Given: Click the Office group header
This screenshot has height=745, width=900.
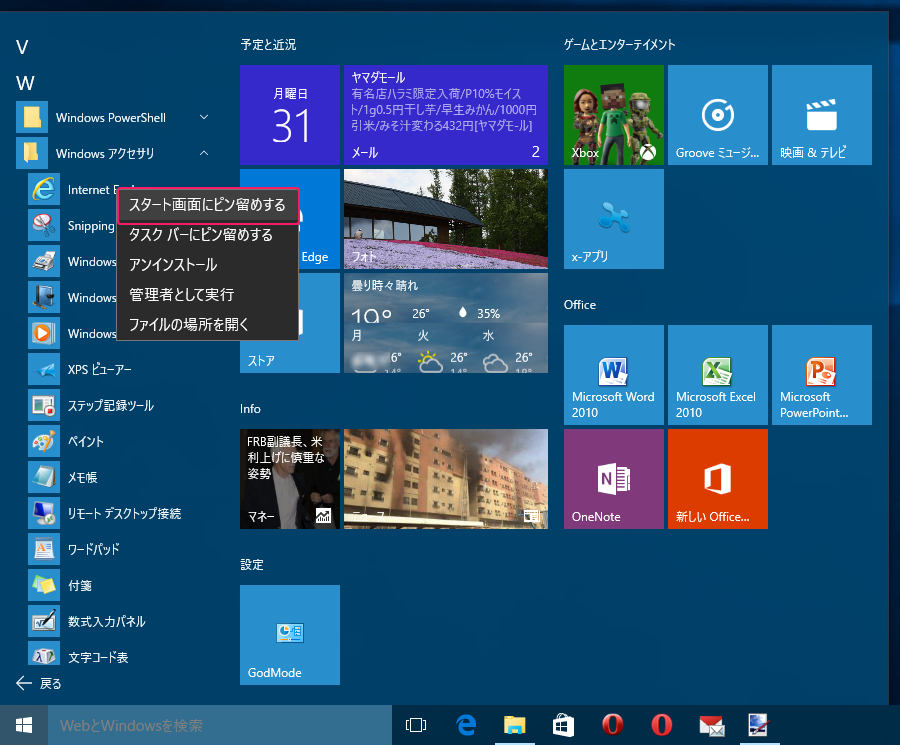Looking at the screenshot, I should pos(580,305).
